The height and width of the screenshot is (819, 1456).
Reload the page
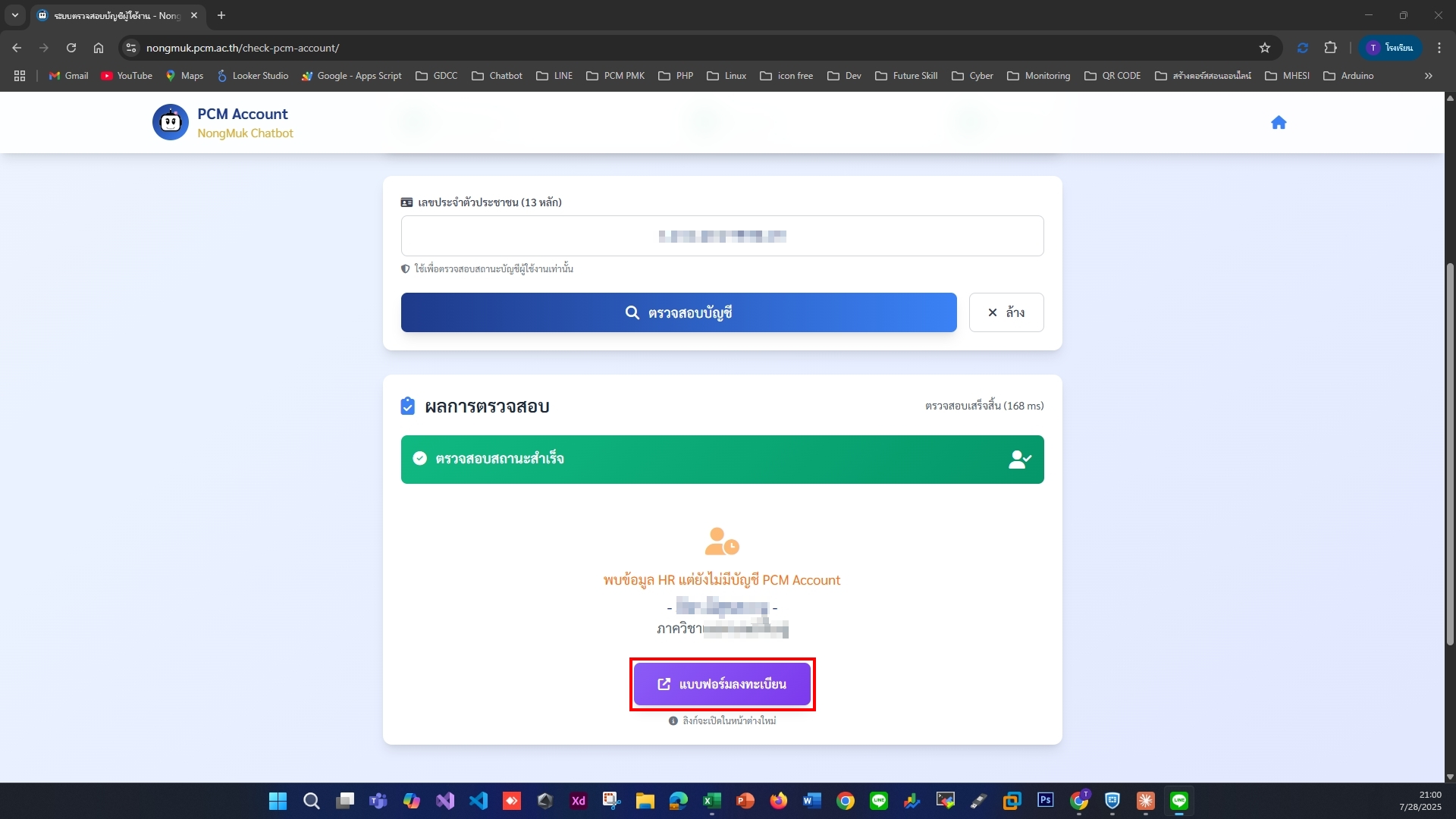coord(71,48)
